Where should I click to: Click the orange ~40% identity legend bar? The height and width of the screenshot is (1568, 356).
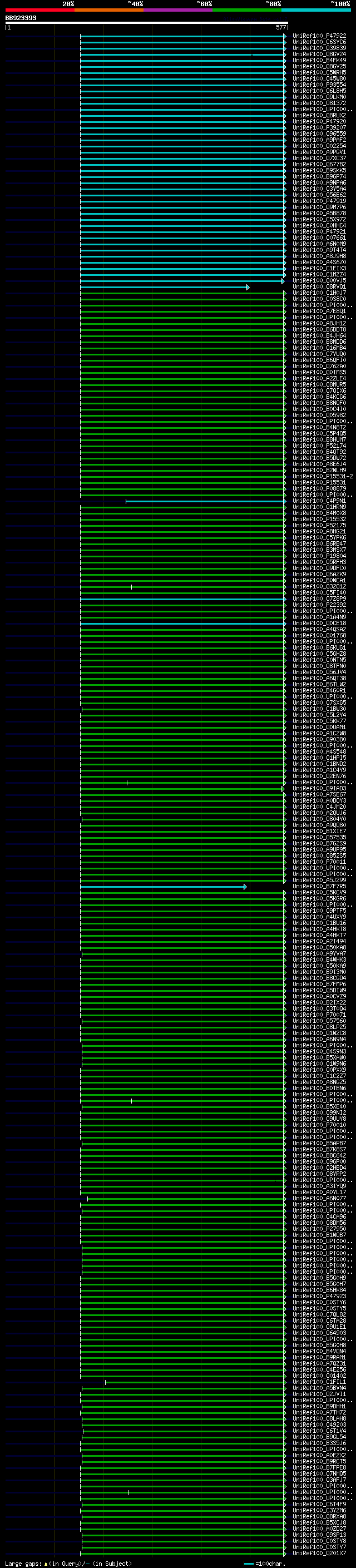coord(109,10)
